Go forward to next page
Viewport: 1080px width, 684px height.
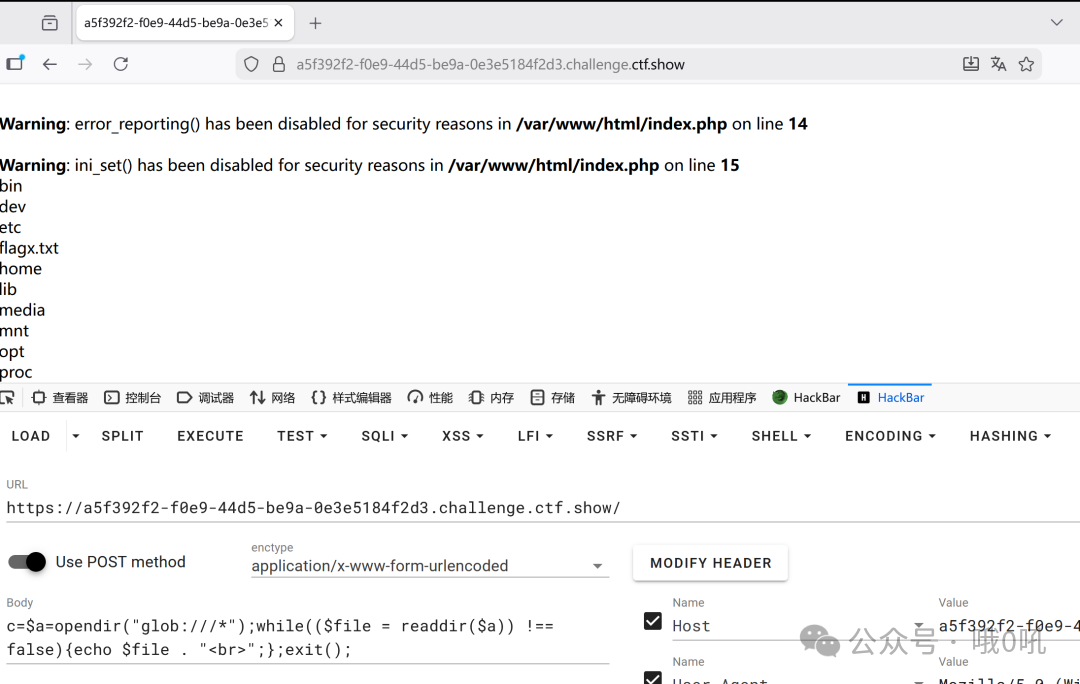(85, 64)
